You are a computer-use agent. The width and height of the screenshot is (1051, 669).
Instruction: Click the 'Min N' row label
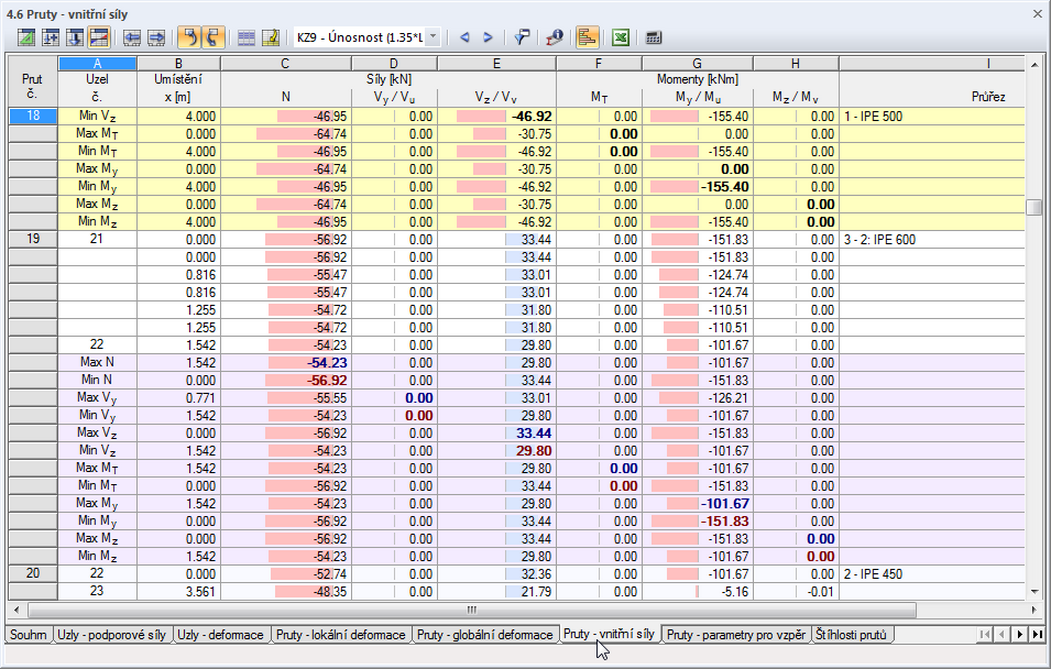(97, 379)
